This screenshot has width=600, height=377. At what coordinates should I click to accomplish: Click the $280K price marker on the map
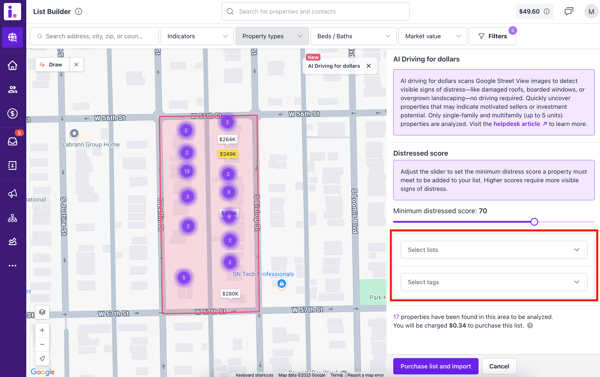point(230,294)
